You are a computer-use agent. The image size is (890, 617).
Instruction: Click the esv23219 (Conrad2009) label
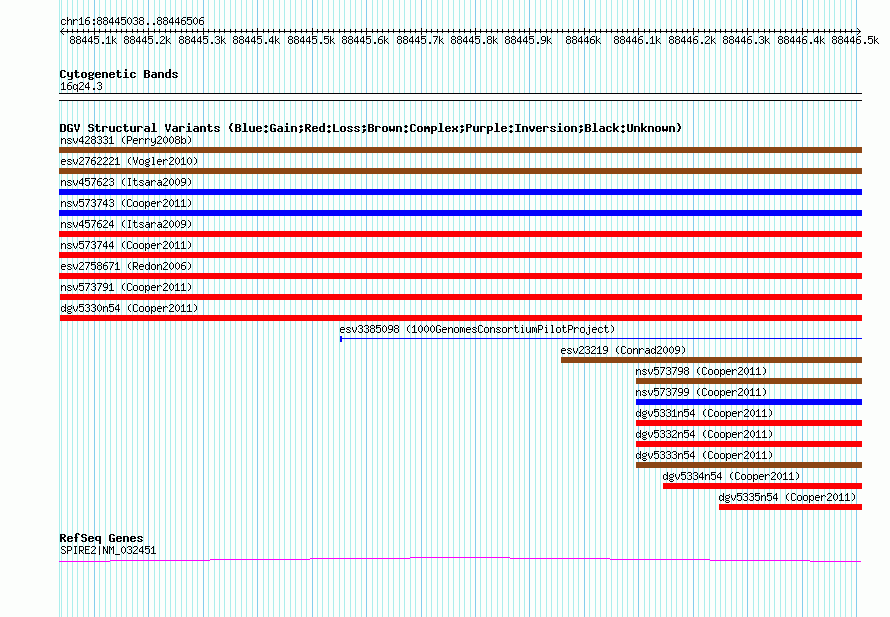coord(623,350)
